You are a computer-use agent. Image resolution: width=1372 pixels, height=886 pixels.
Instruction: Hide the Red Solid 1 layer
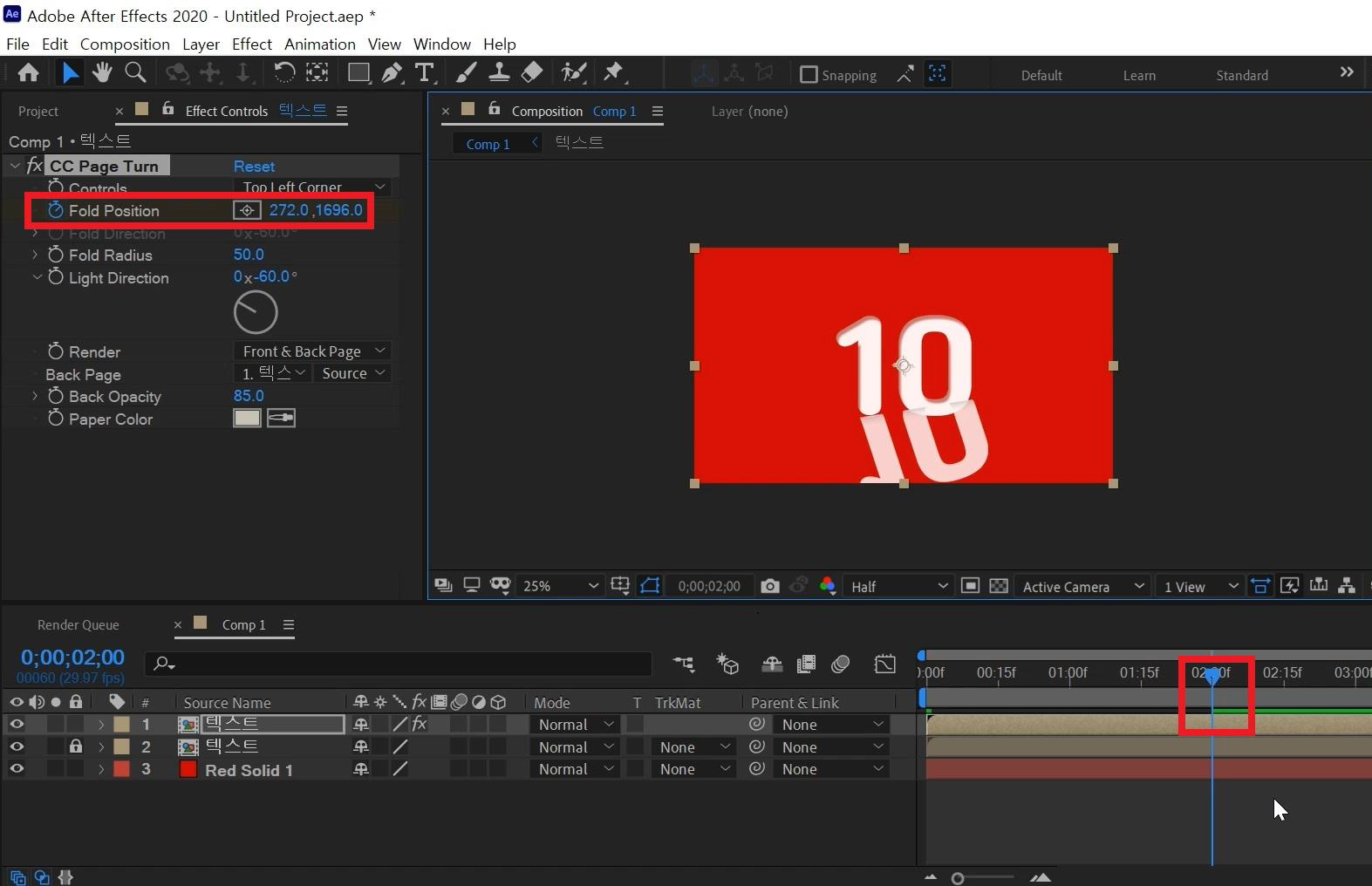click(17, 769)
